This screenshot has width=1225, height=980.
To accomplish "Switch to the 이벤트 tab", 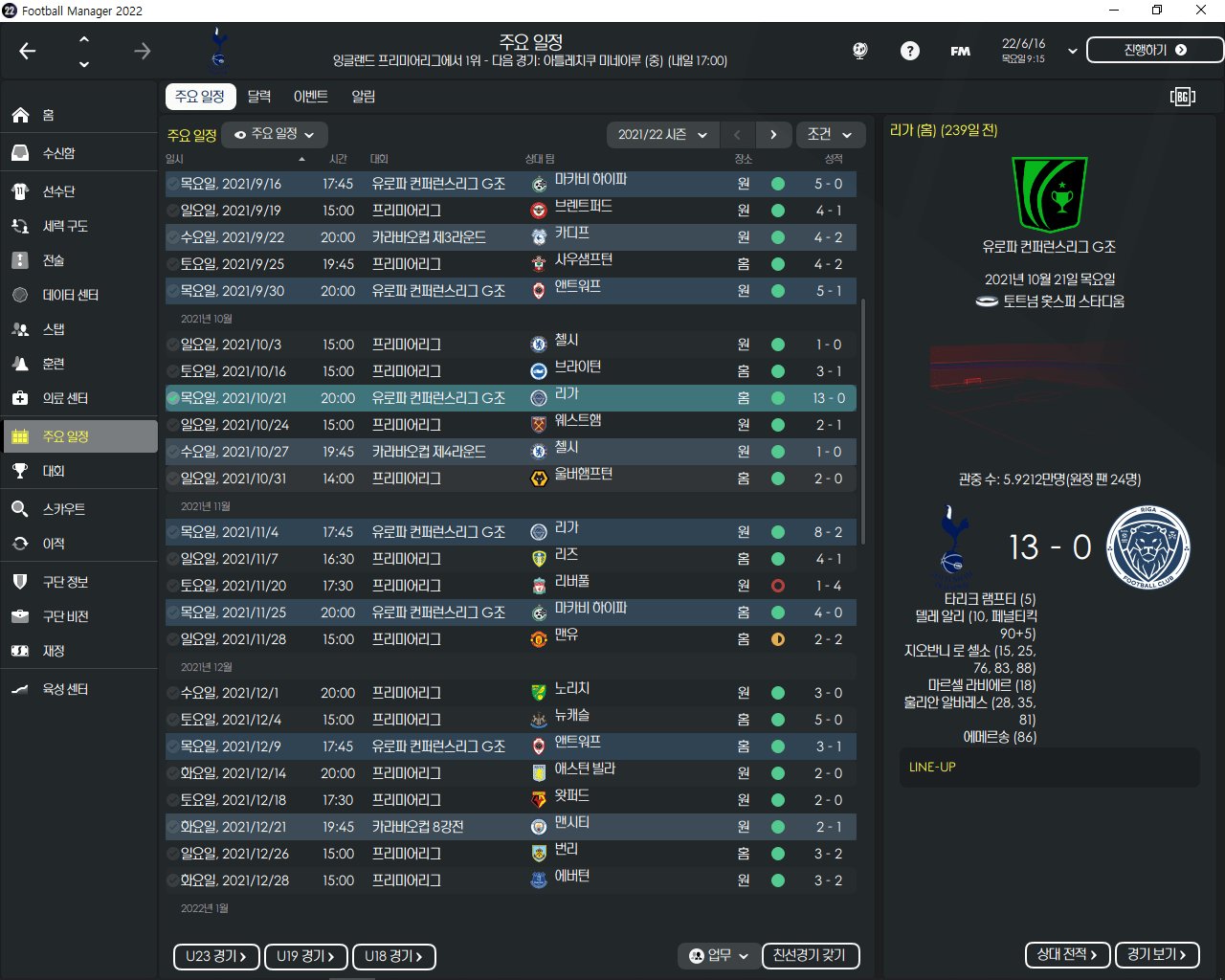I will click(x=311, y=97).
